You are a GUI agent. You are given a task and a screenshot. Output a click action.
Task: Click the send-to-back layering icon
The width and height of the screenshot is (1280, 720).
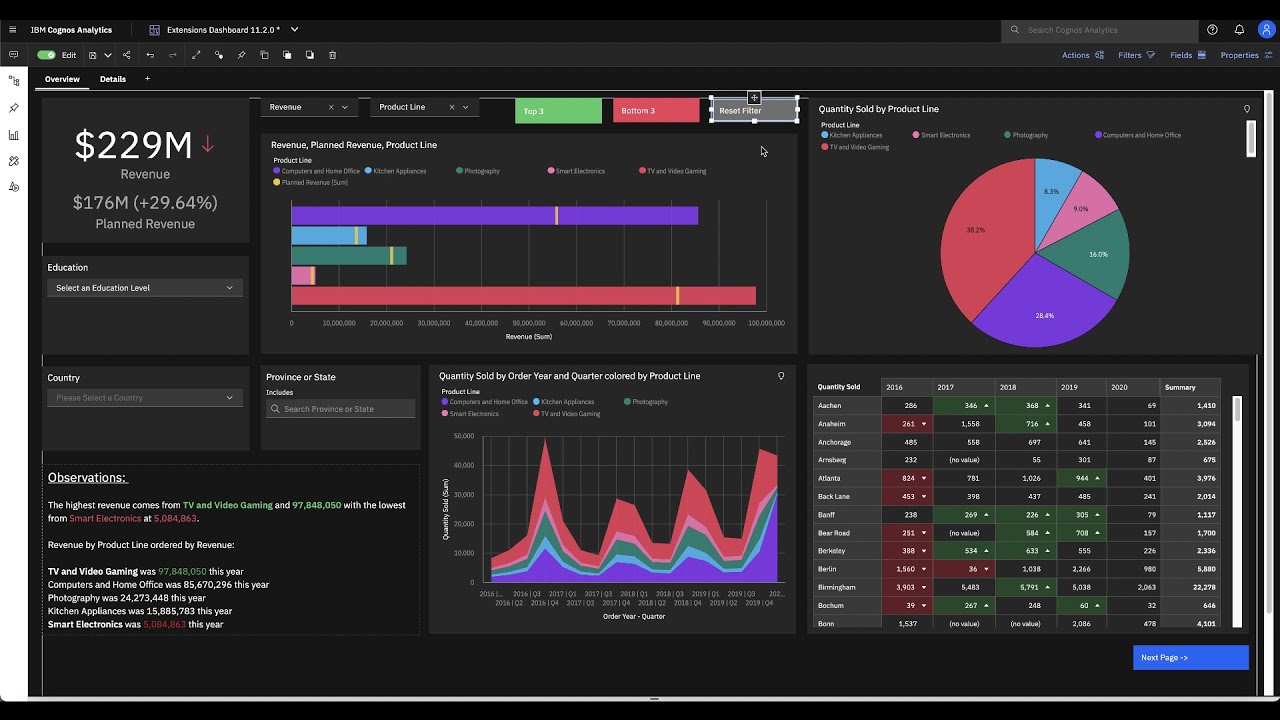(310, 55)
